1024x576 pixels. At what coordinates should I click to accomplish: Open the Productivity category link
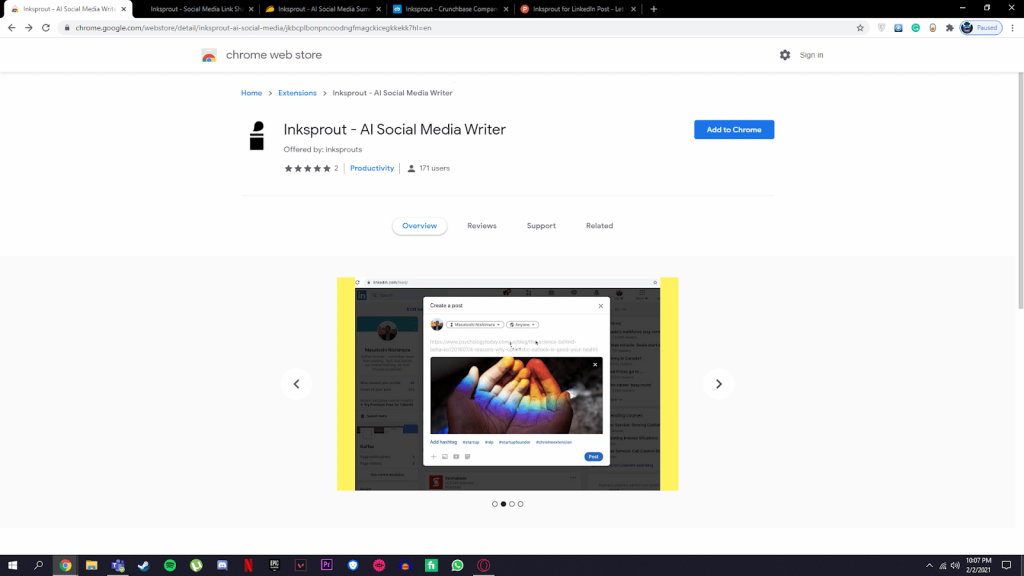click(x=372, y=168)
